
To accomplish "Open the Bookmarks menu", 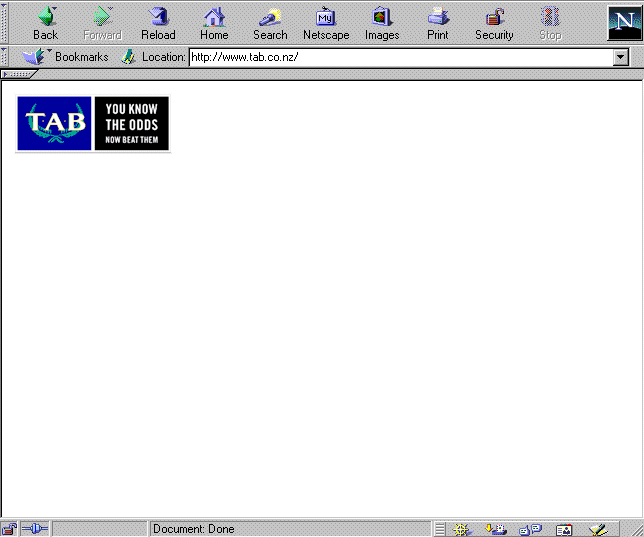I will [70, 57].
